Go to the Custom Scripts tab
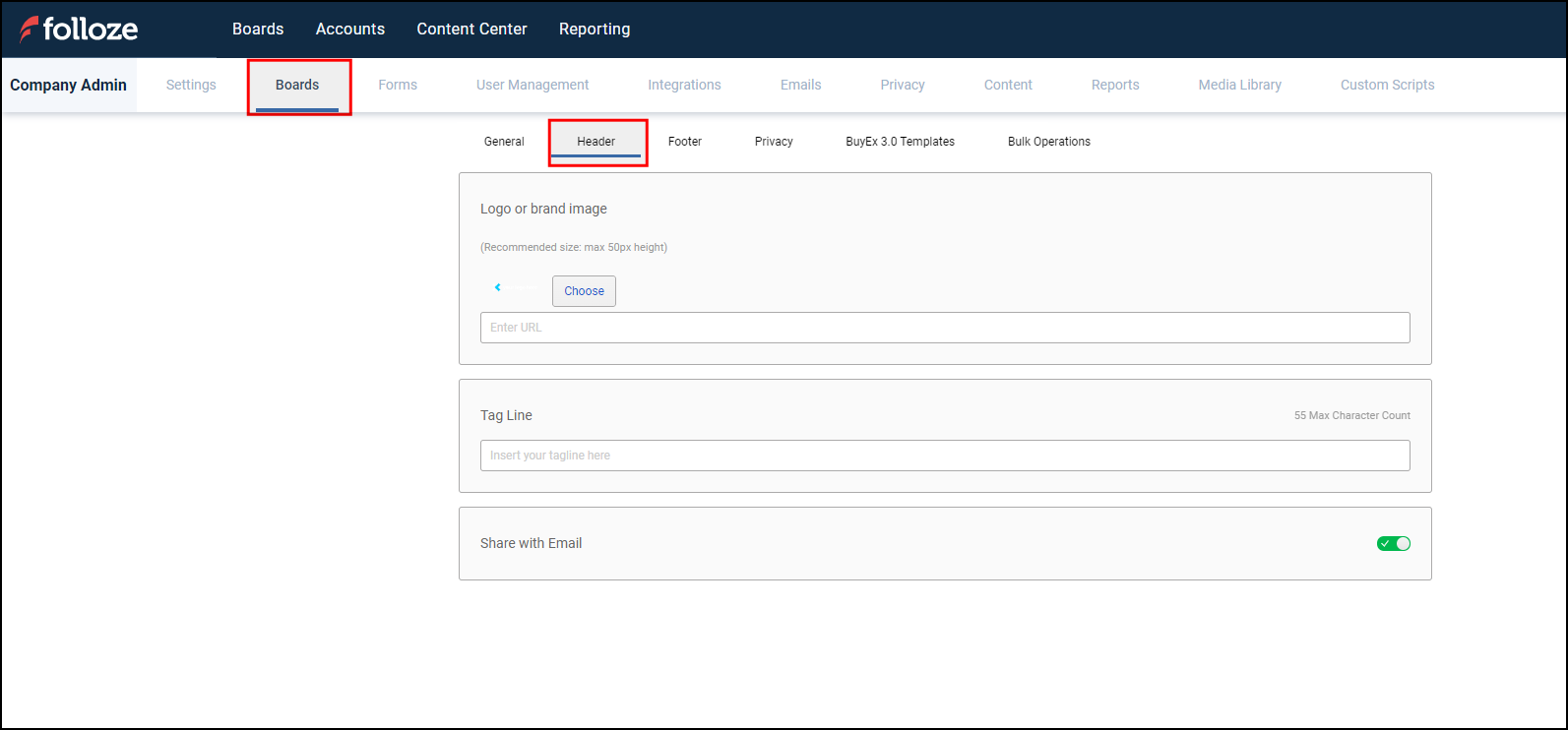1568x730 pixels. (1387, 85)
